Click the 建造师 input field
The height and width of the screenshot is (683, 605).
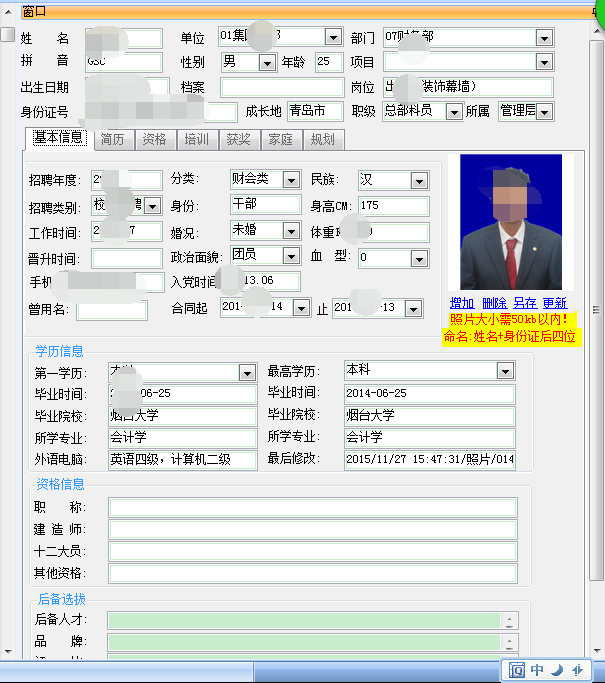313,530
